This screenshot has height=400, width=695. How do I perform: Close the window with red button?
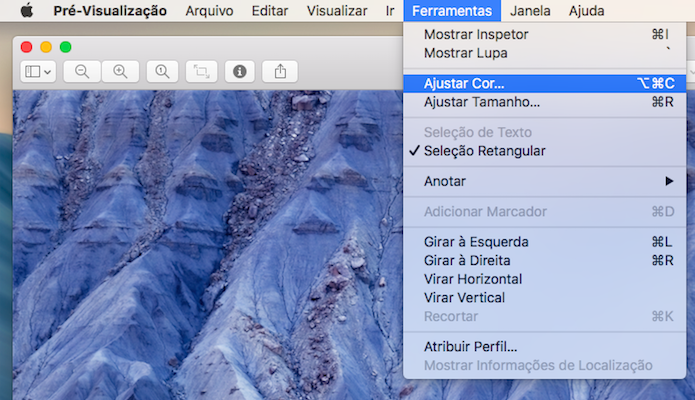tap(27, 47)
